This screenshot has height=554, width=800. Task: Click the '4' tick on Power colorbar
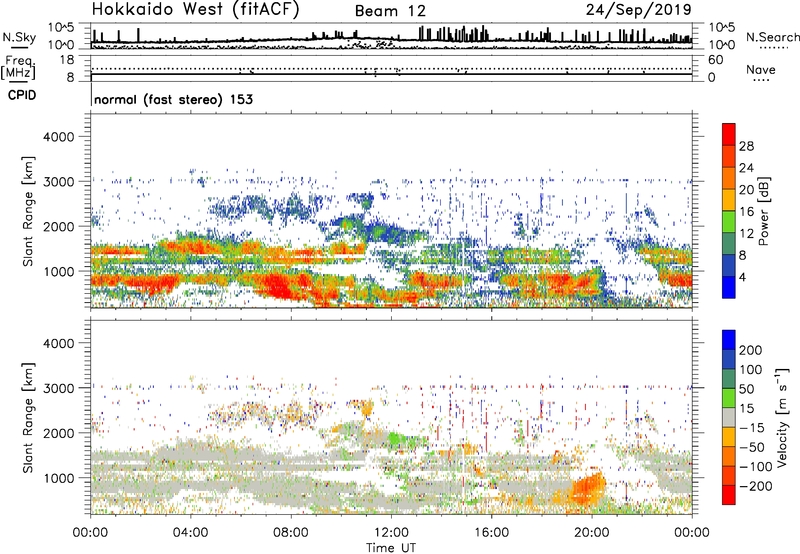click(x=743, y=277)
